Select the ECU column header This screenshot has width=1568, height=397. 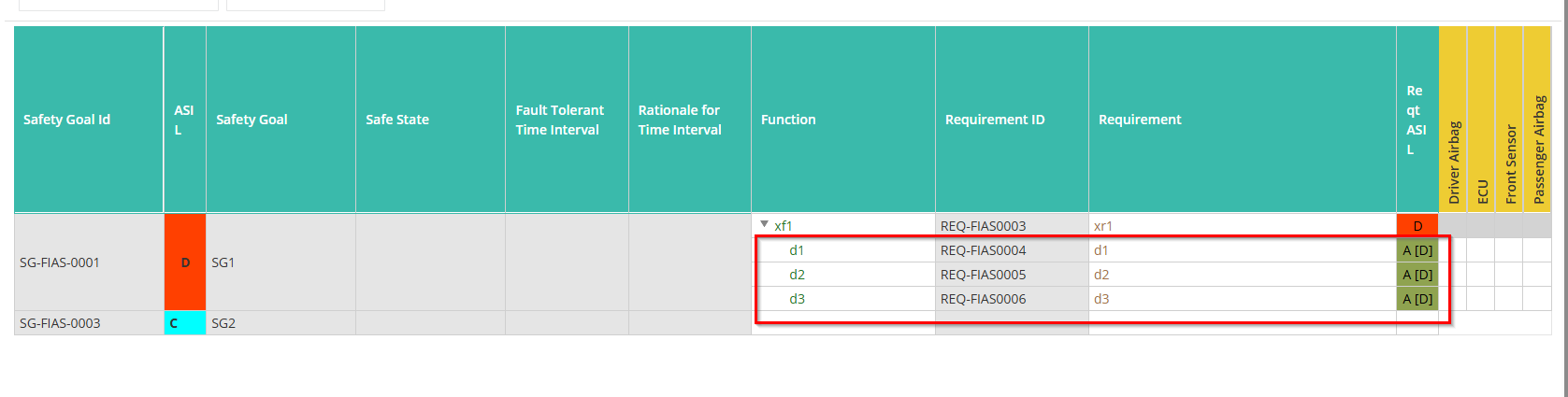[1481, 120]
